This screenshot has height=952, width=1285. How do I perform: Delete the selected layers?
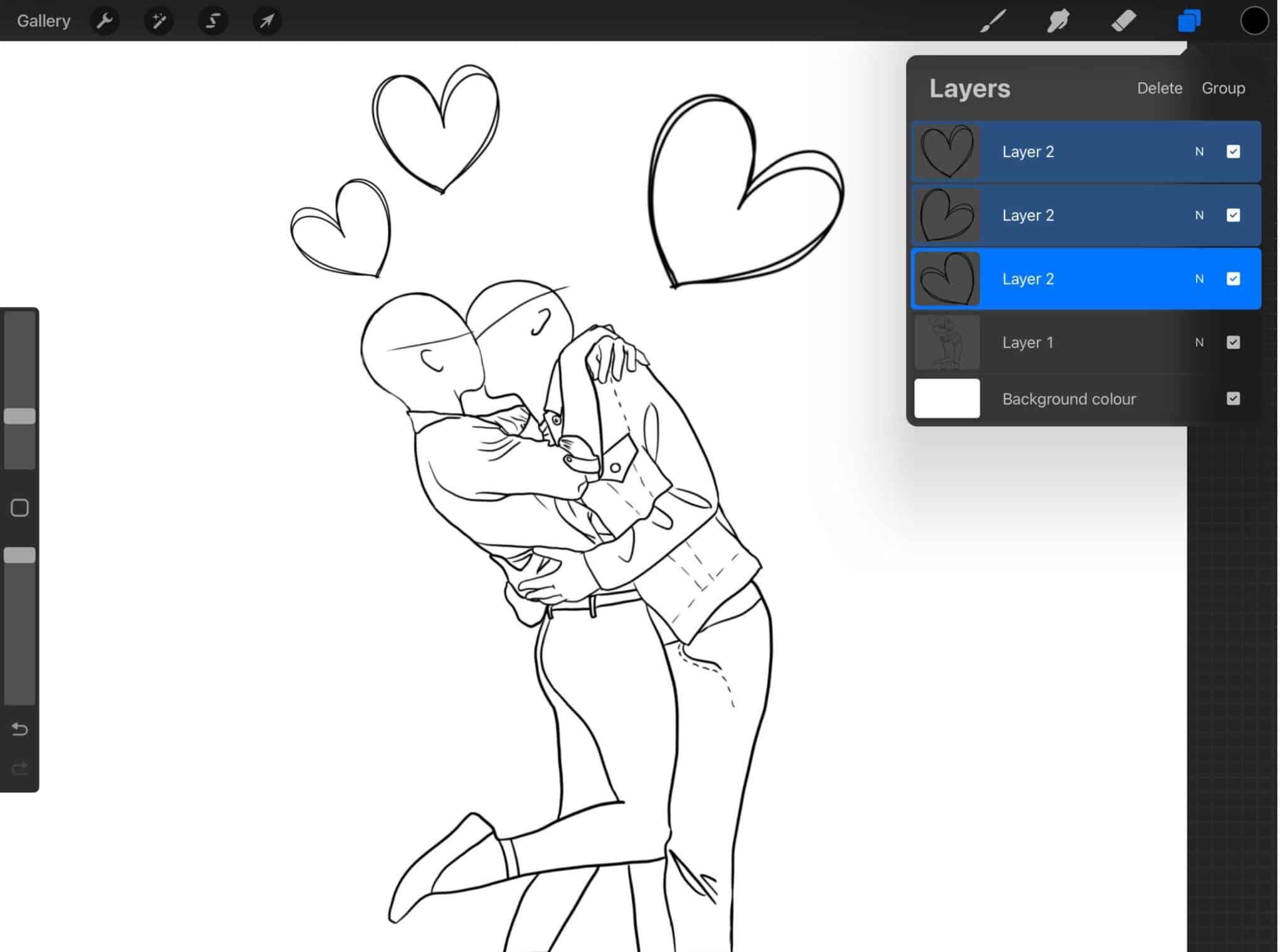click(1160, 88)
